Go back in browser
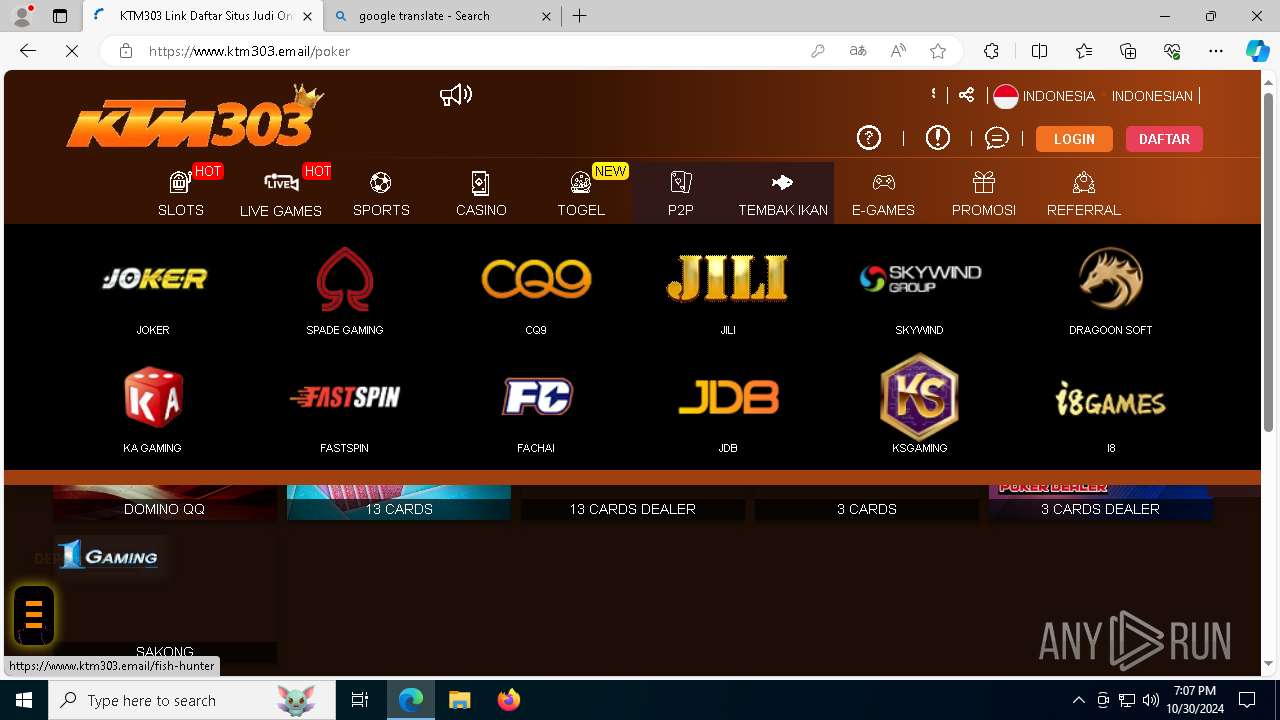 tap(28, 51)
